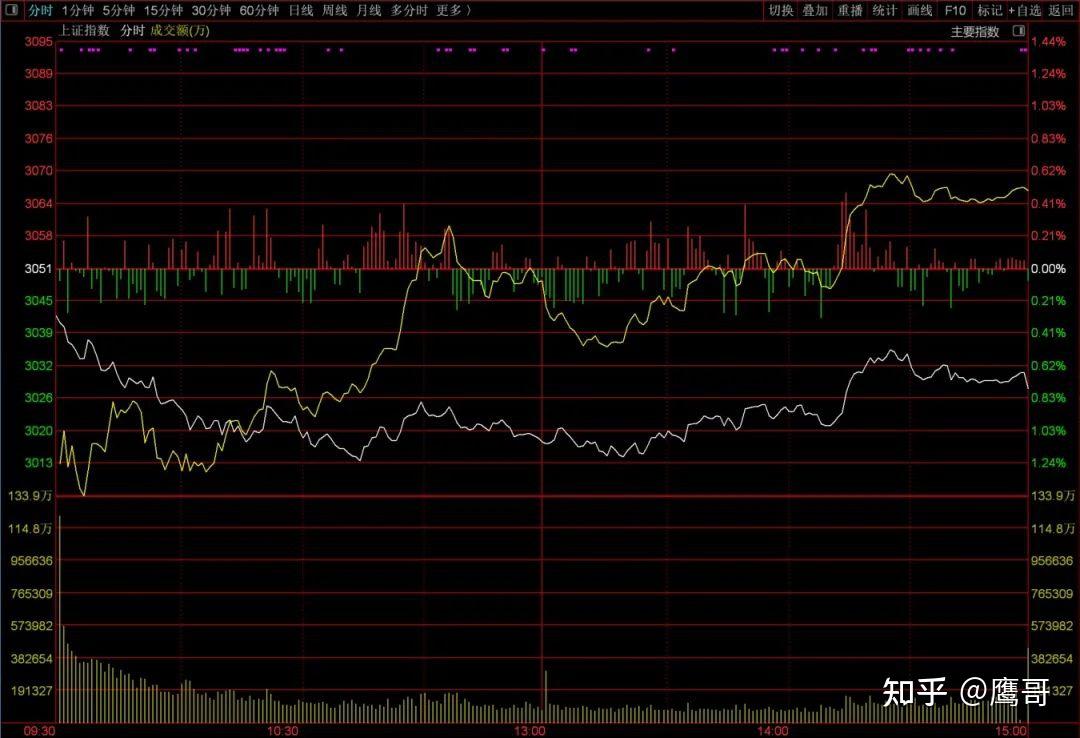Click the 切换 switch button
This screenshot has height=738, width=1080.
click(781, 10)
